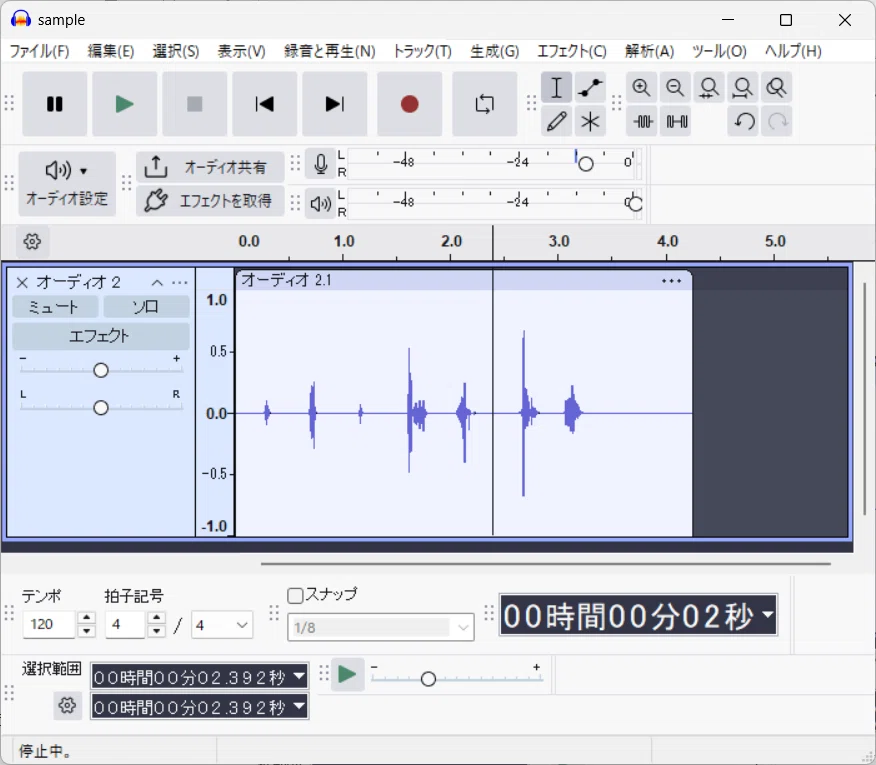The image size is (876, 765).
Task: Collapse the オーディオ 2 track chevron
Action: click(158, 283)
